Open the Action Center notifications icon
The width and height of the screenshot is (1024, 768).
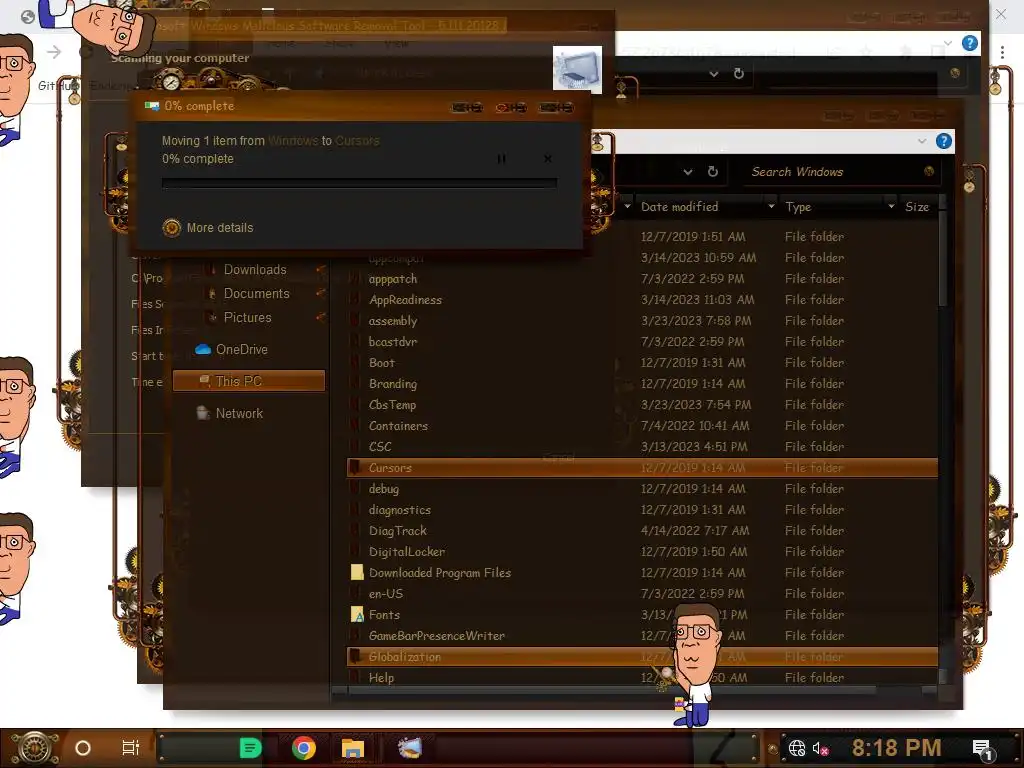click(983, 749)
